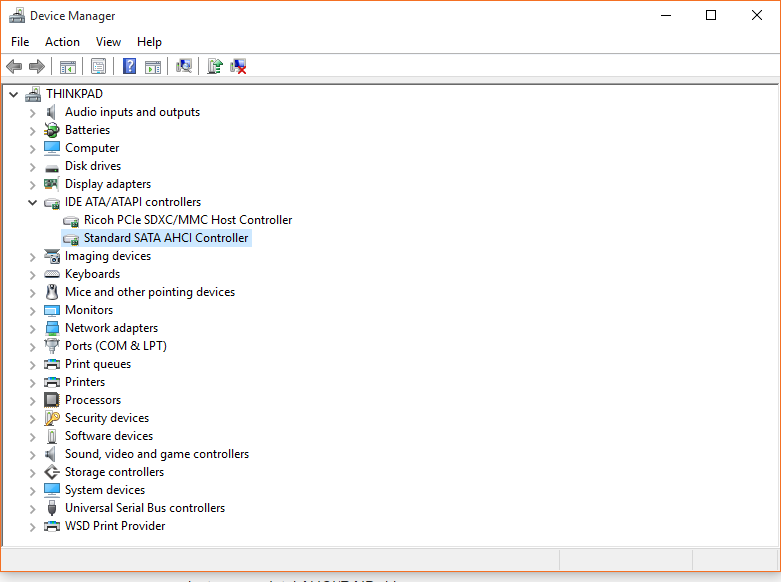The image size is (781, 582).
Task: Click the Batteries icon
Action: coord(52,130)
